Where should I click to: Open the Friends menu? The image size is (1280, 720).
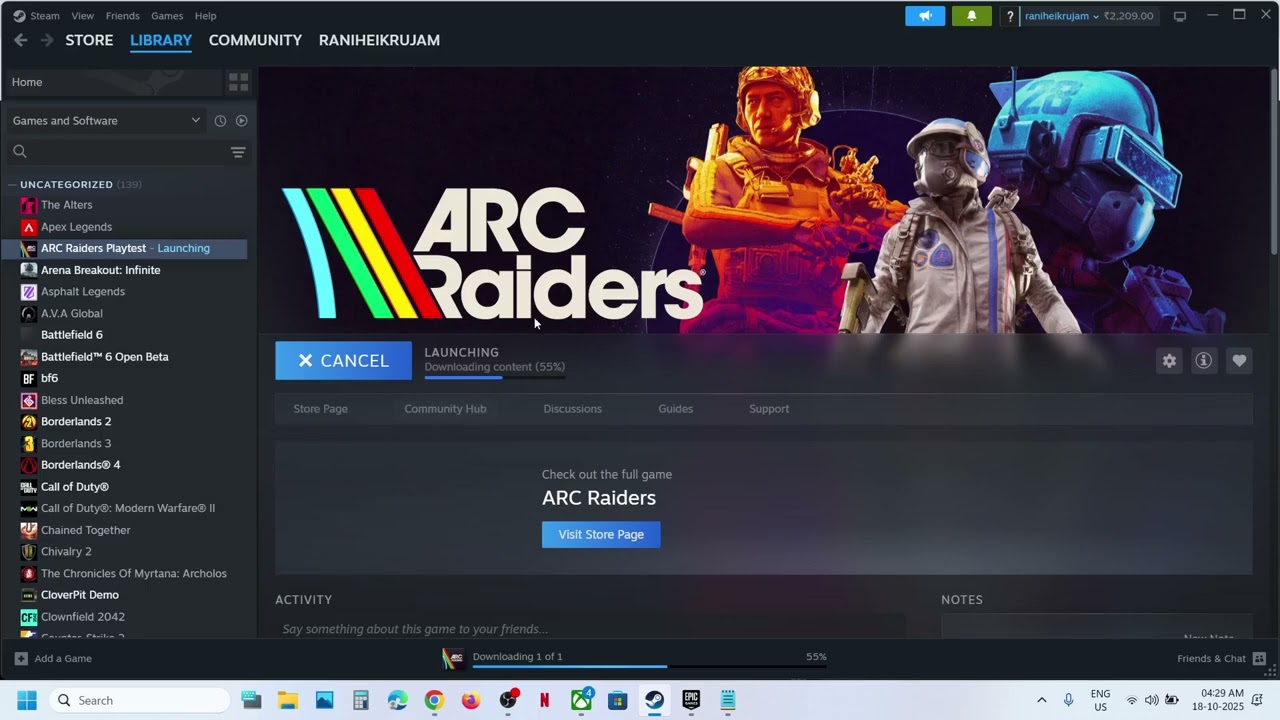[123, 16]
